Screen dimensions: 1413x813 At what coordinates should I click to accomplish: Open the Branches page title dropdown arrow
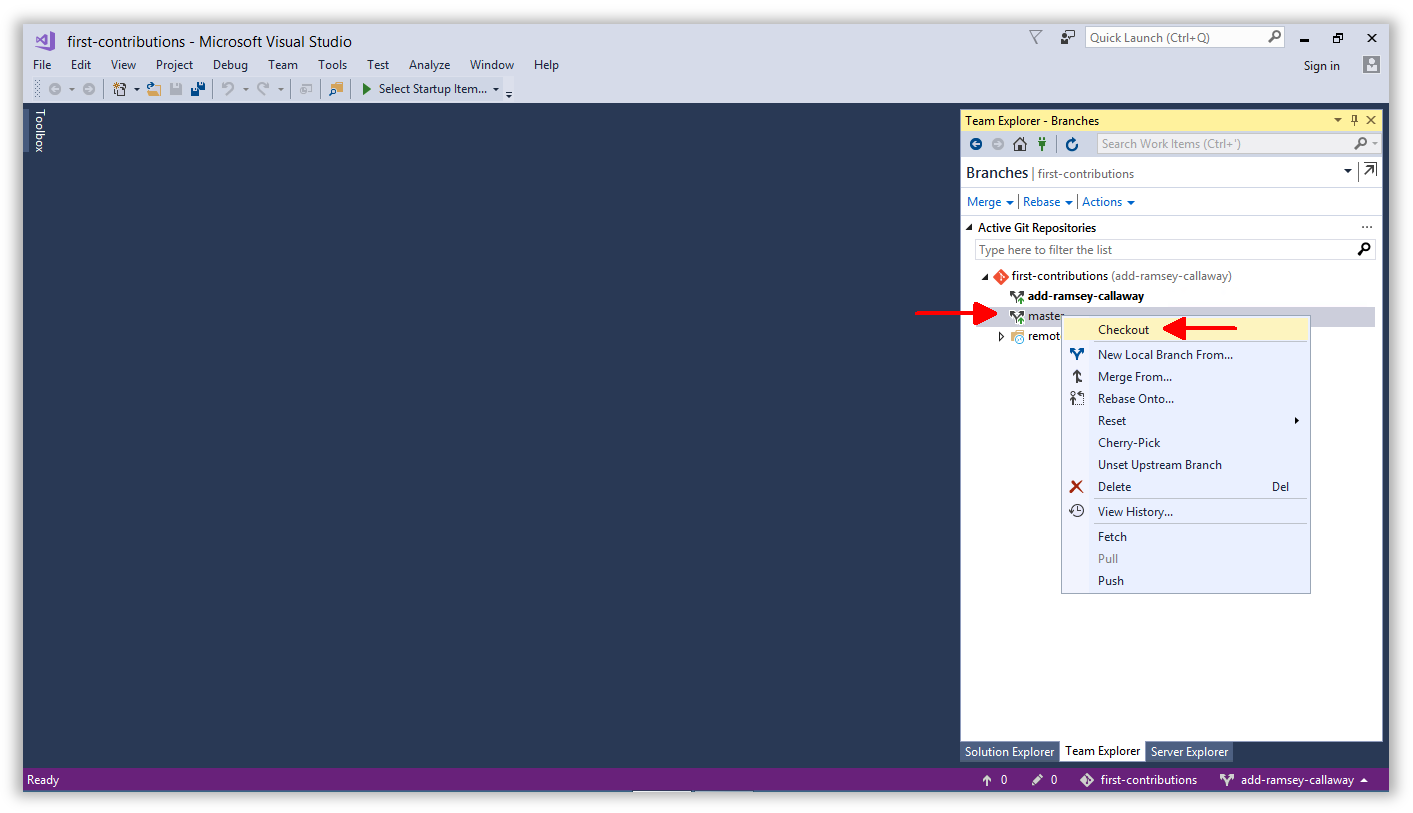coord(1348,172)
